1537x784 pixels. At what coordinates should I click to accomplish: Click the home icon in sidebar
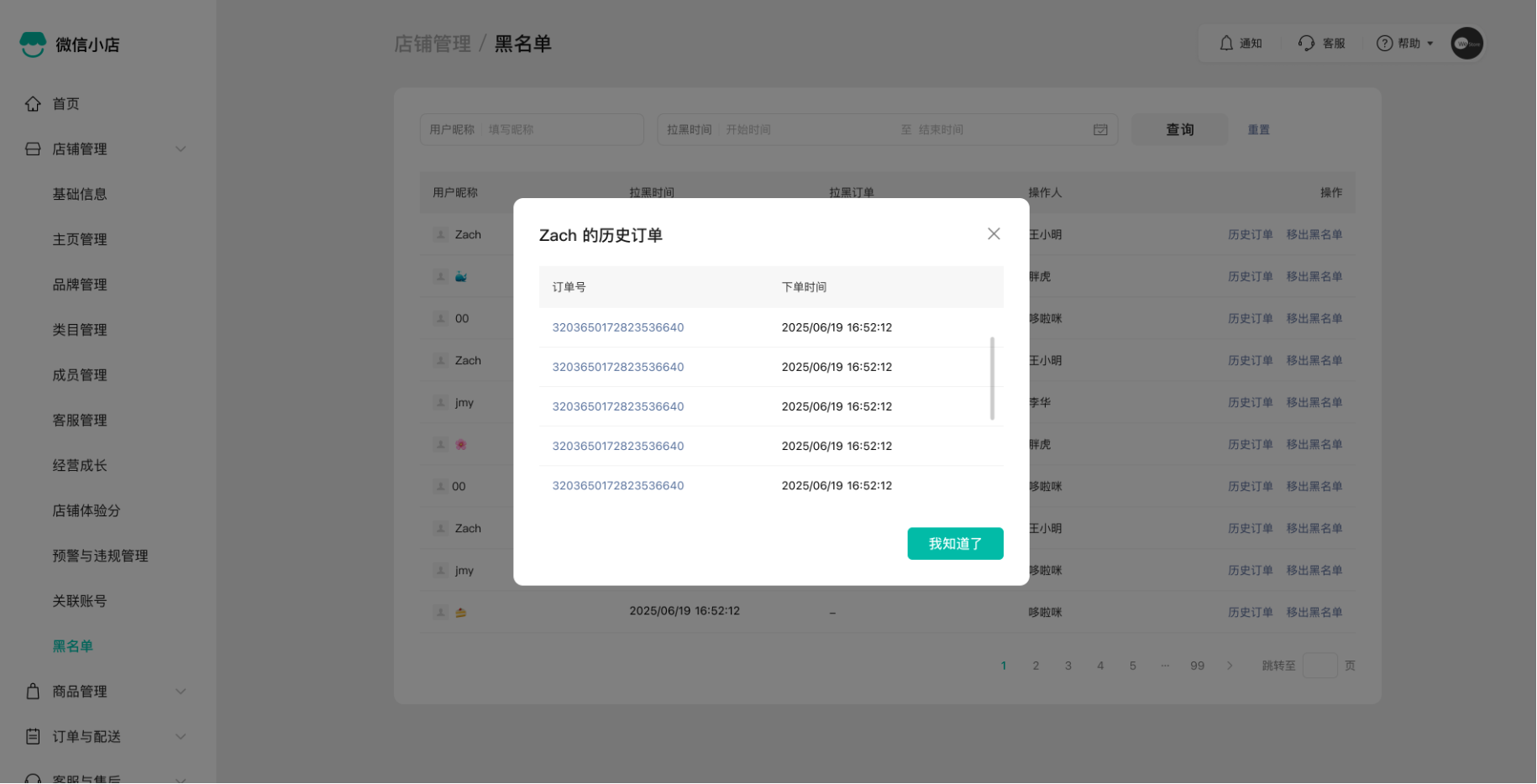(33, 104)
